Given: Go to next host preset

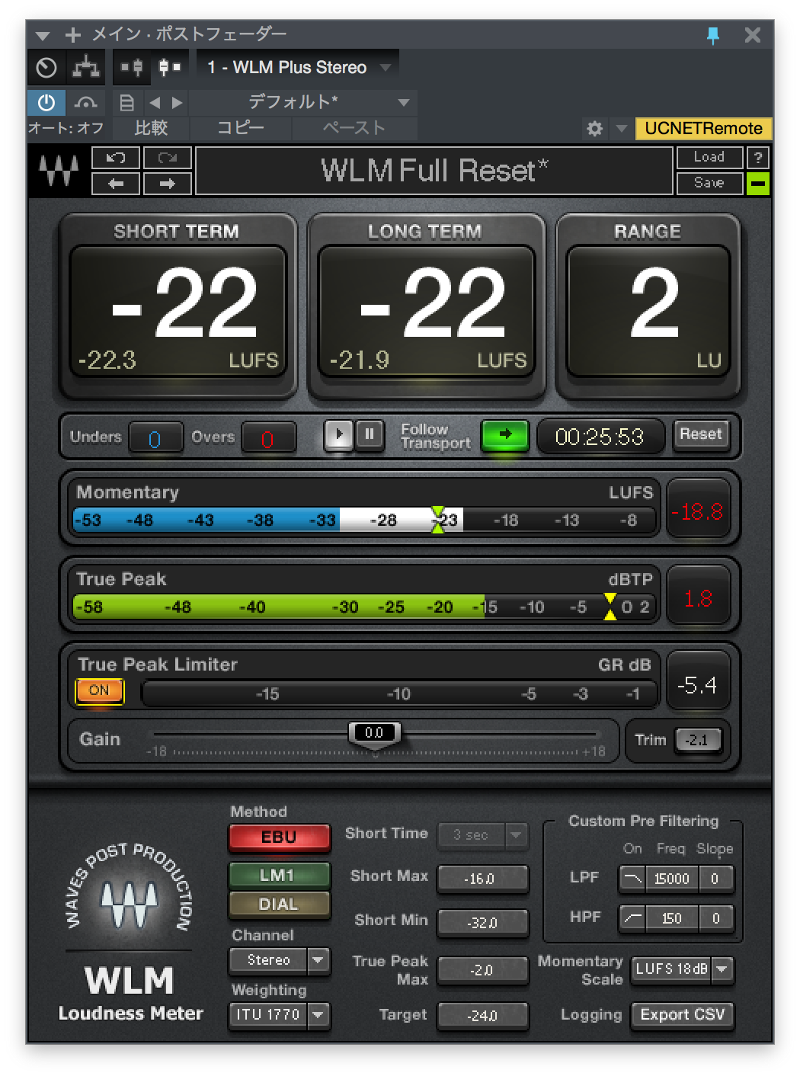Looking at the screenshot, I should pyautogui.click(x=178, y=103).
